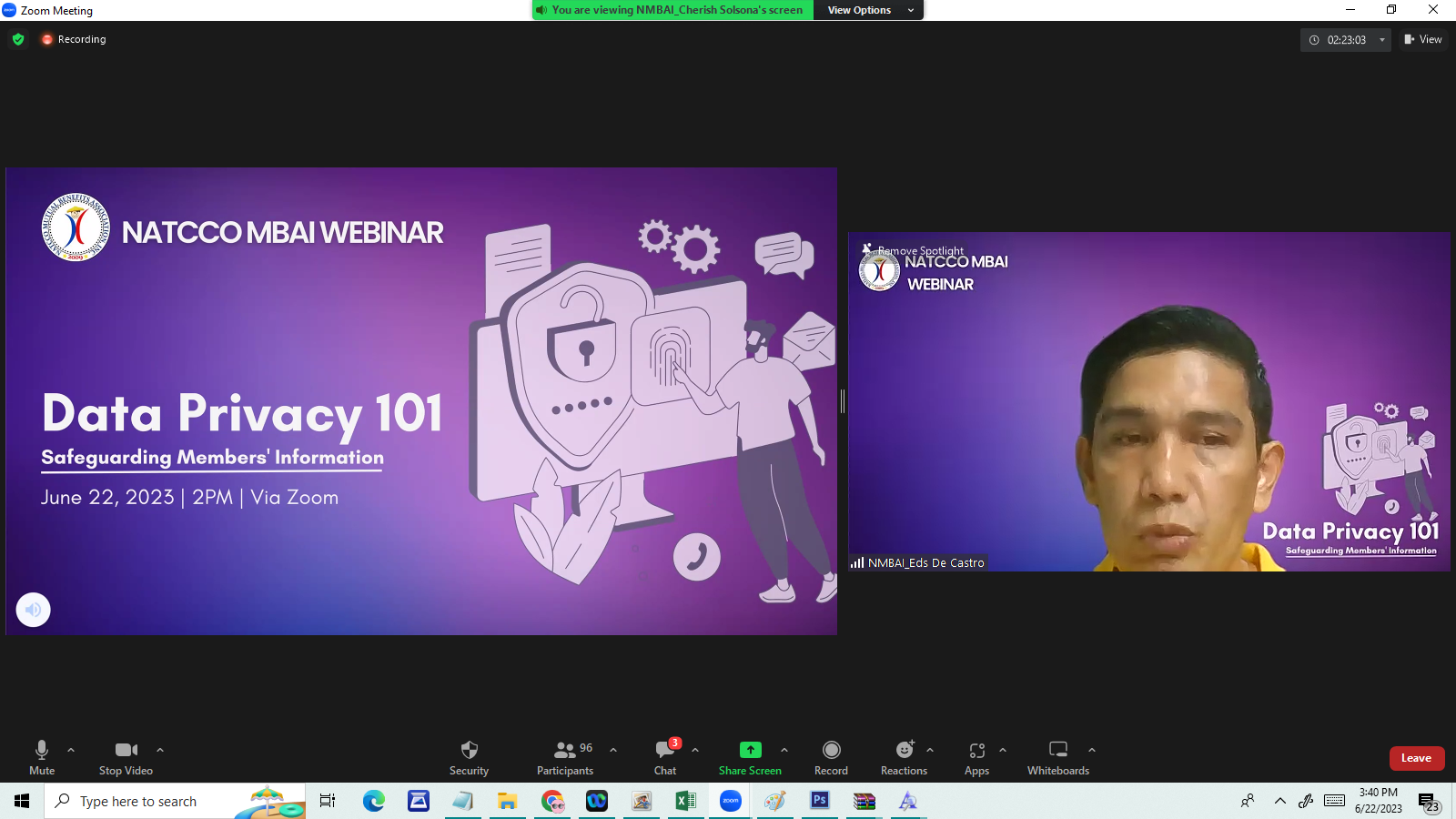
Task: Mute the microphone
Action: coord(42,758)
